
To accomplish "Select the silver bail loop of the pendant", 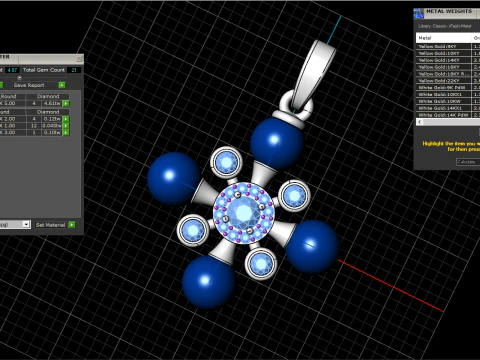I will coord(314,74).
